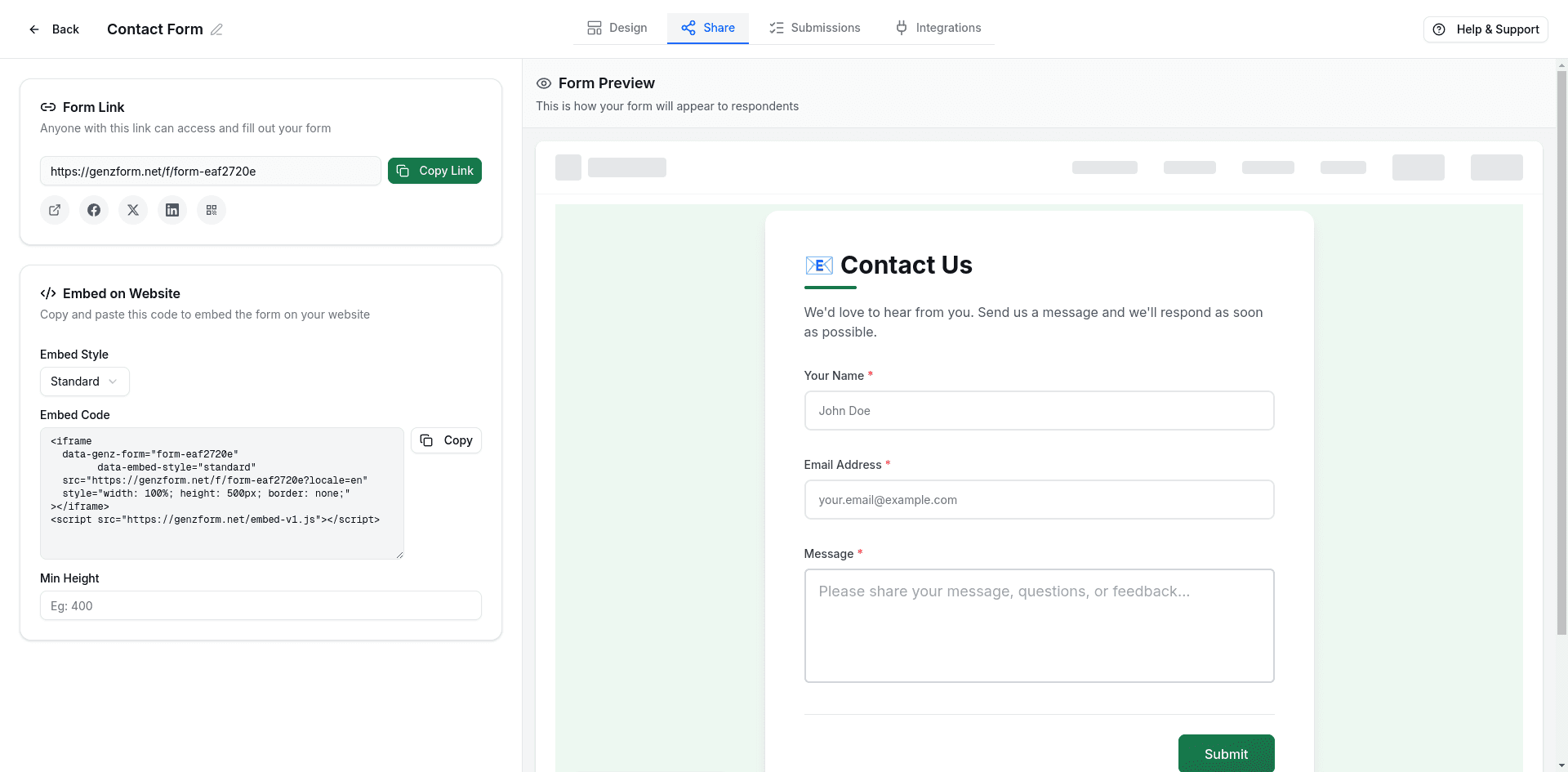
Task: Click the Min Height input field
Action: 261,605
